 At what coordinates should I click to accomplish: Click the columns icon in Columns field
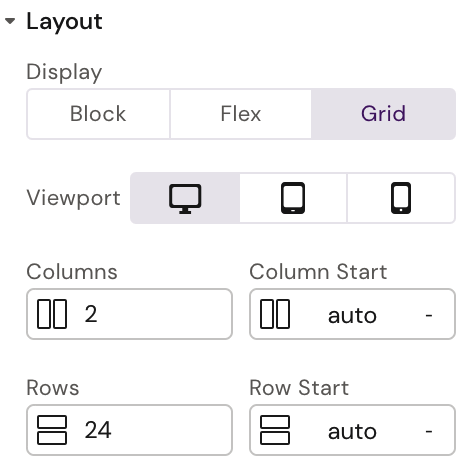point(52,314)
